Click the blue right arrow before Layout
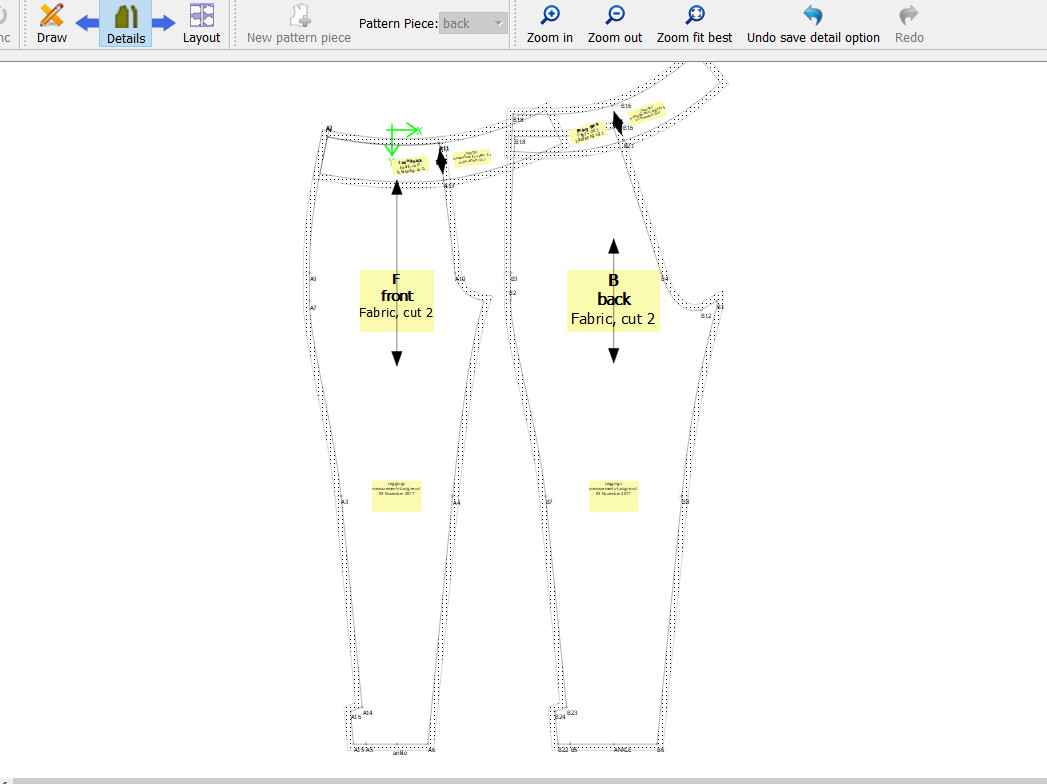The height and width of the screenshot is (784, 1047). 164,23
